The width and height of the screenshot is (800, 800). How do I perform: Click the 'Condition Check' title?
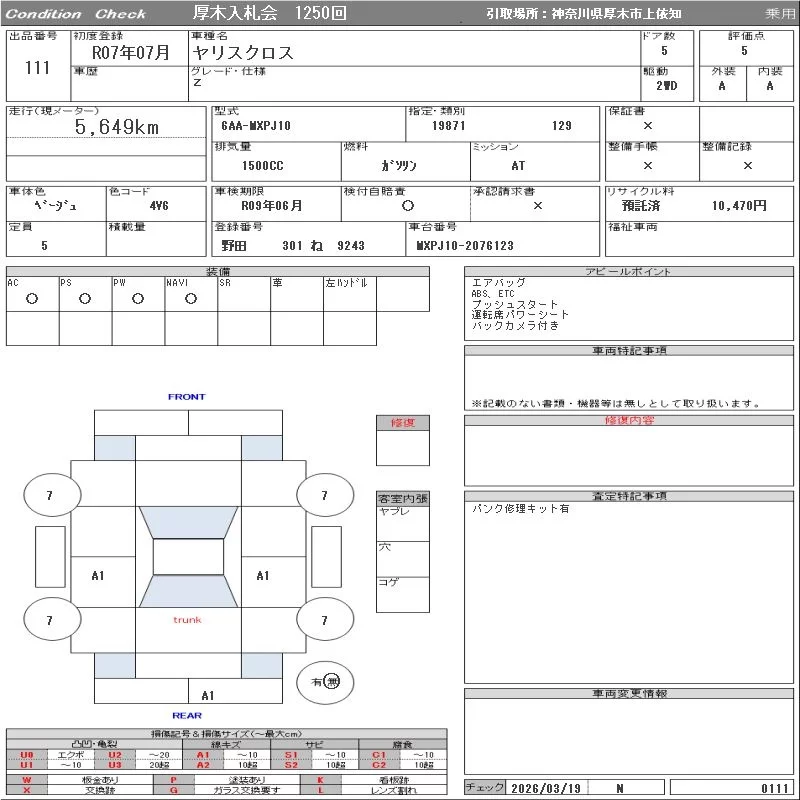tap(76, 14)
